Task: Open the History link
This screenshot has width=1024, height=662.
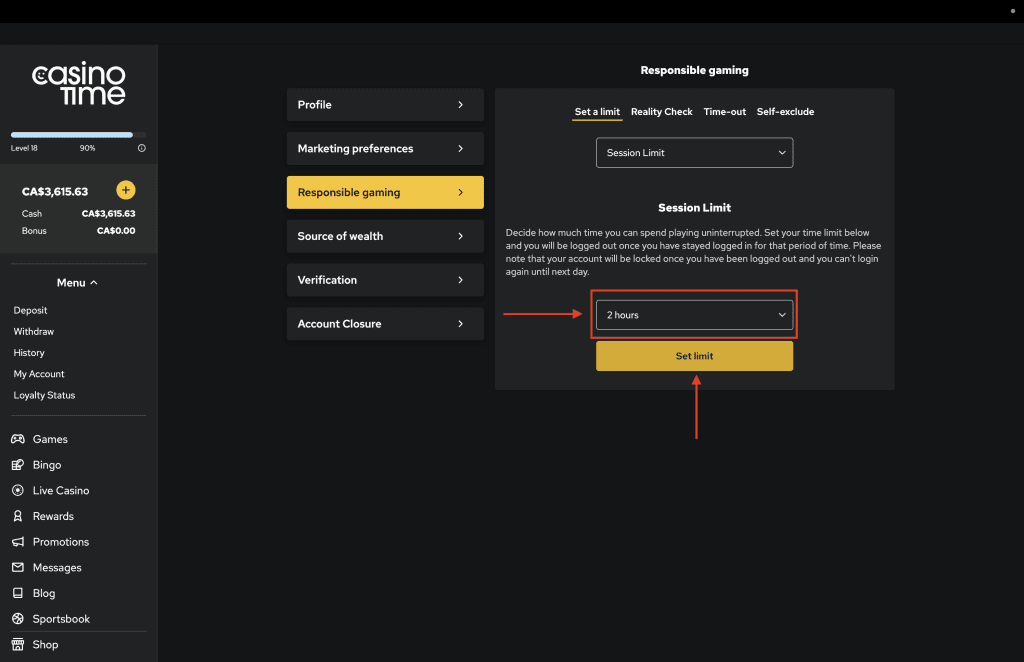Action: point(29,353)
